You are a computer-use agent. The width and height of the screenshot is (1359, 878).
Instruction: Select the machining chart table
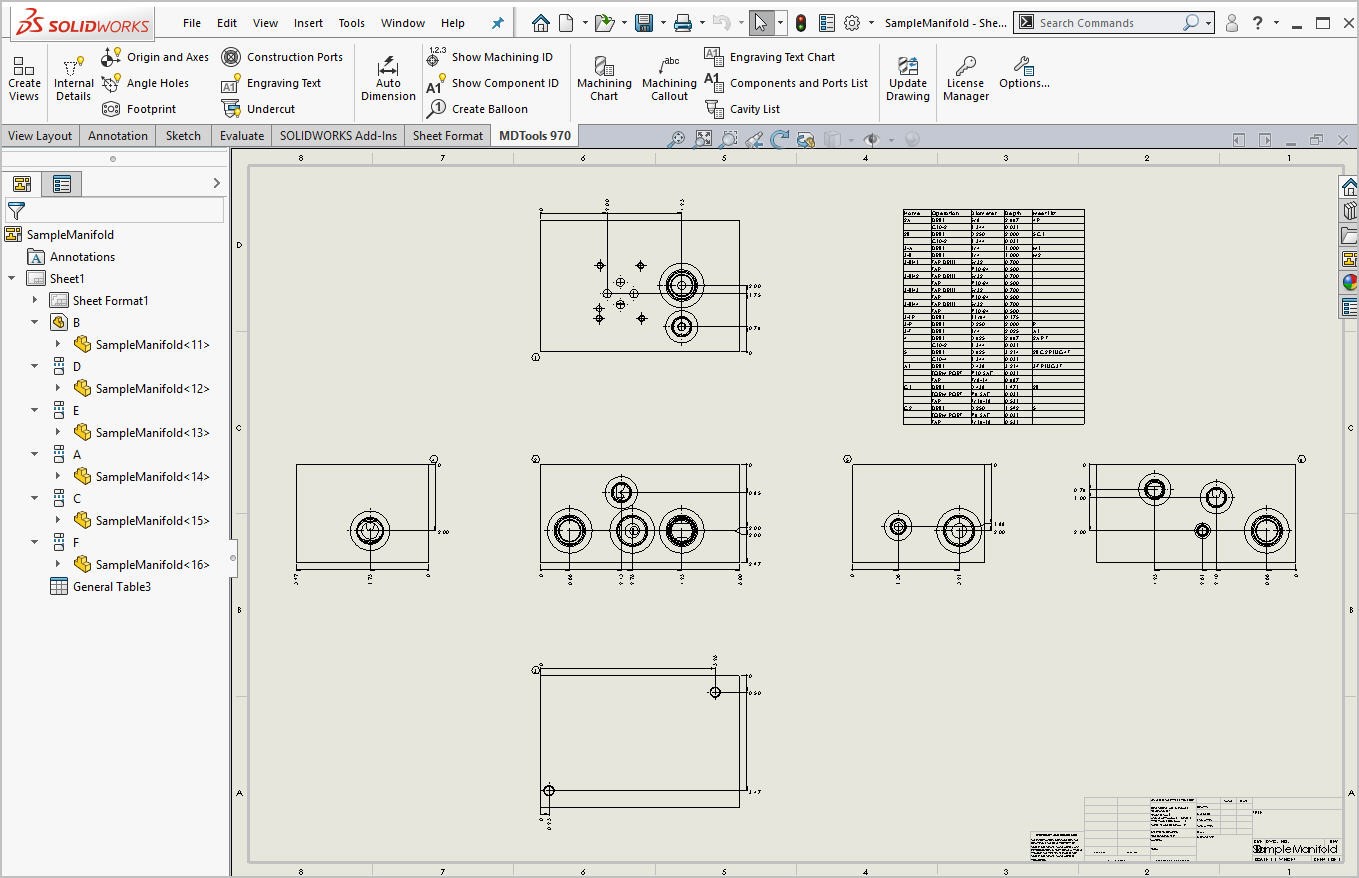tap(993, 316)
